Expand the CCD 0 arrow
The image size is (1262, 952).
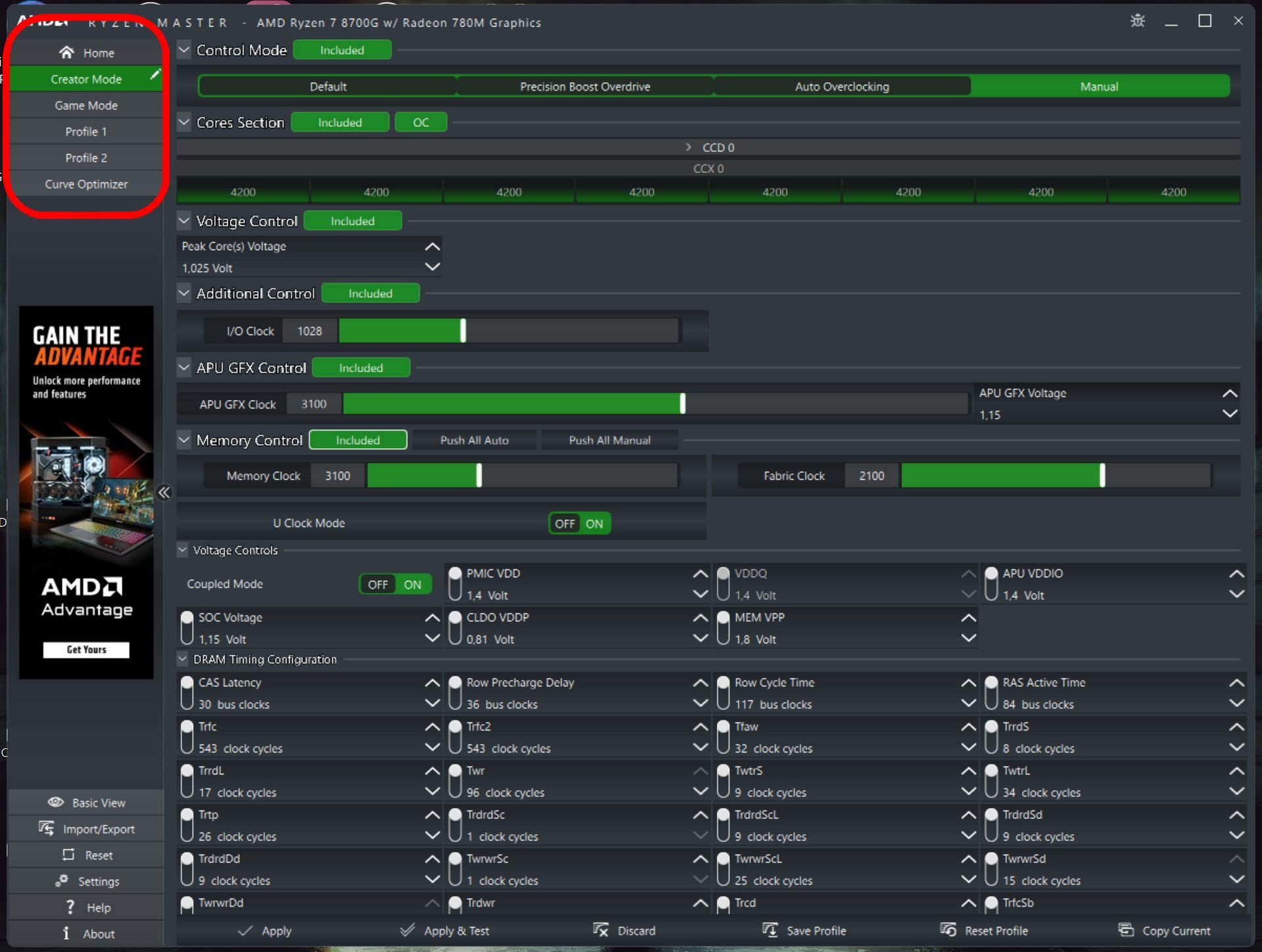click(x=688, y=147)
